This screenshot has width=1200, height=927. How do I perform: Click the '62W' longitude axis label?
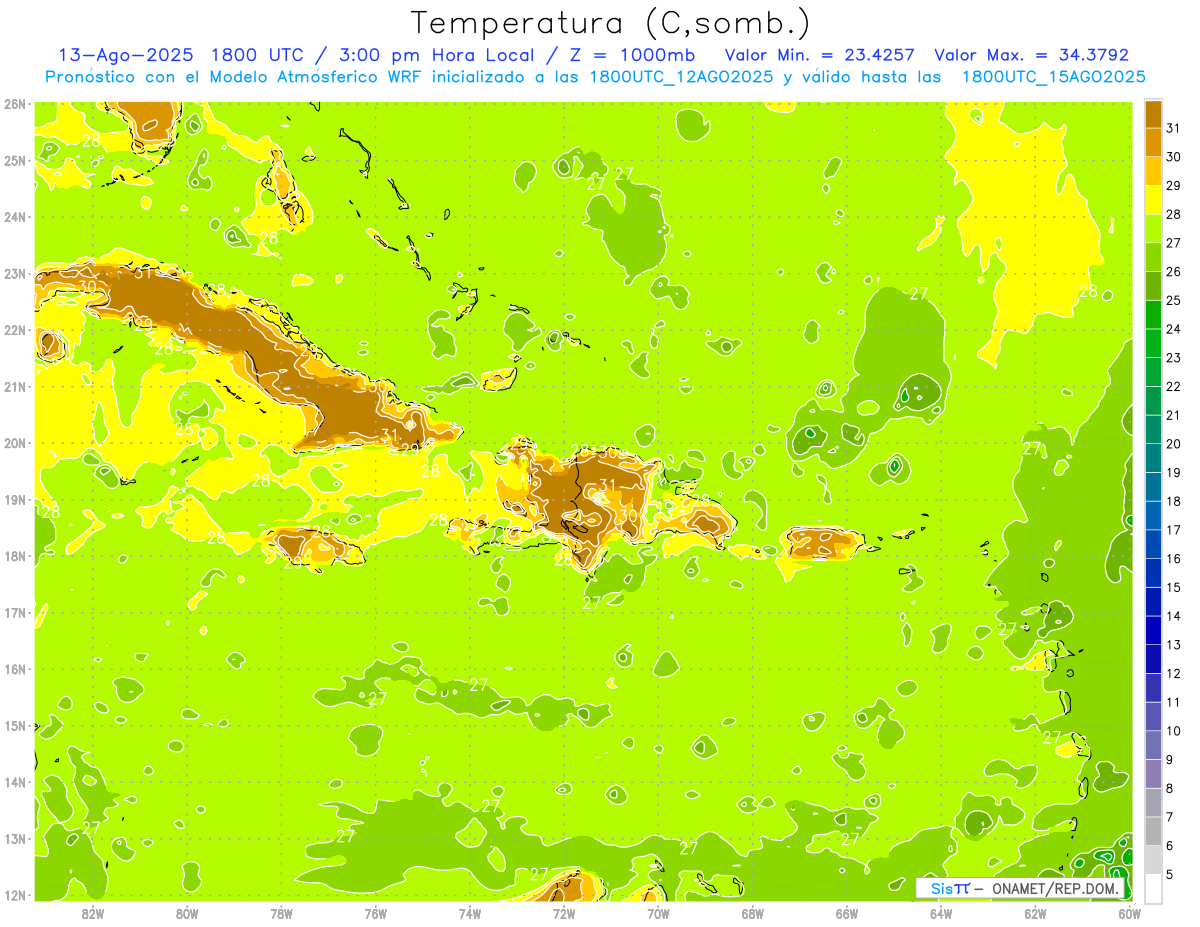(1035, 913)
